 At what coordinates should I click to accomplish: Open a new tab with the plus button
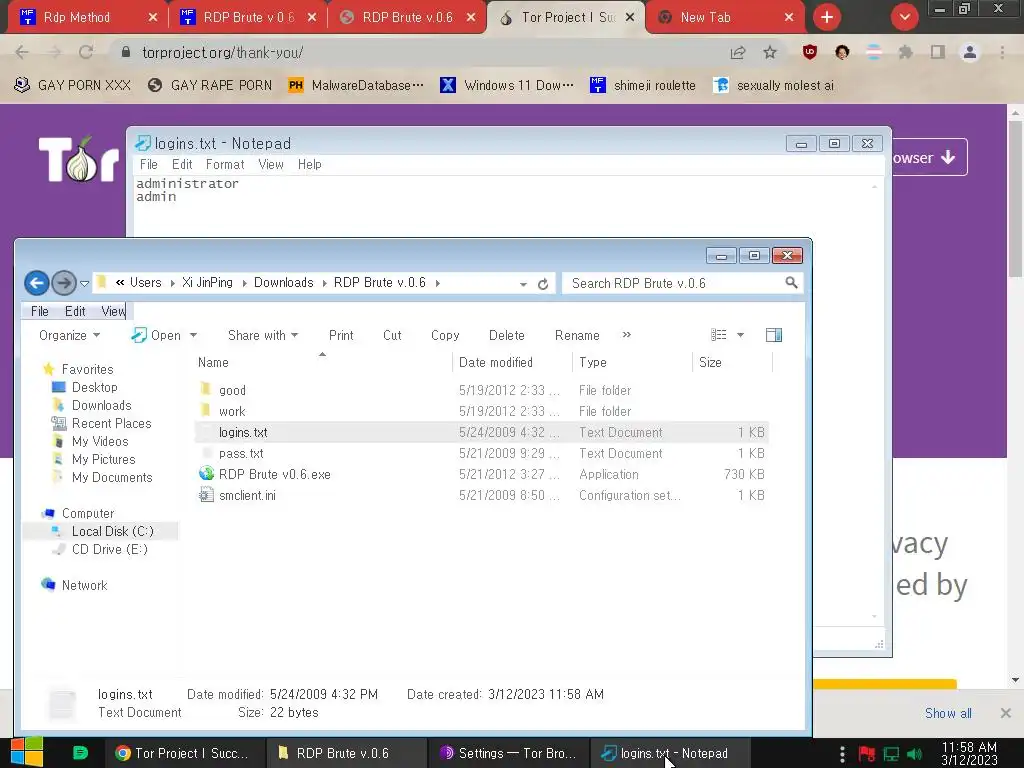point(827,17)
